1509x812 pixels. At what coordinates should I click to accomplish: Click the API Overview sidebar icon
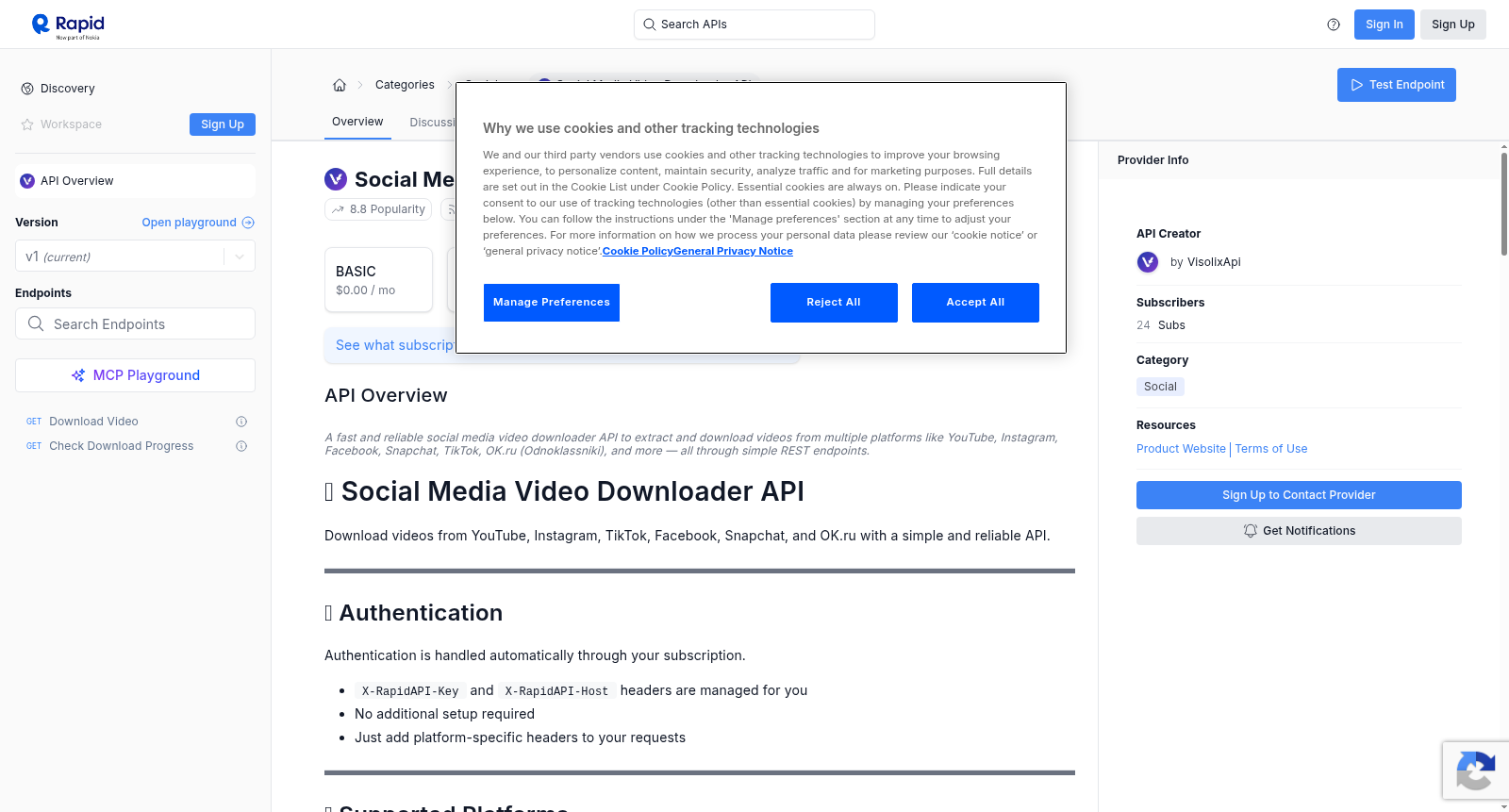(x=27, y=181)
